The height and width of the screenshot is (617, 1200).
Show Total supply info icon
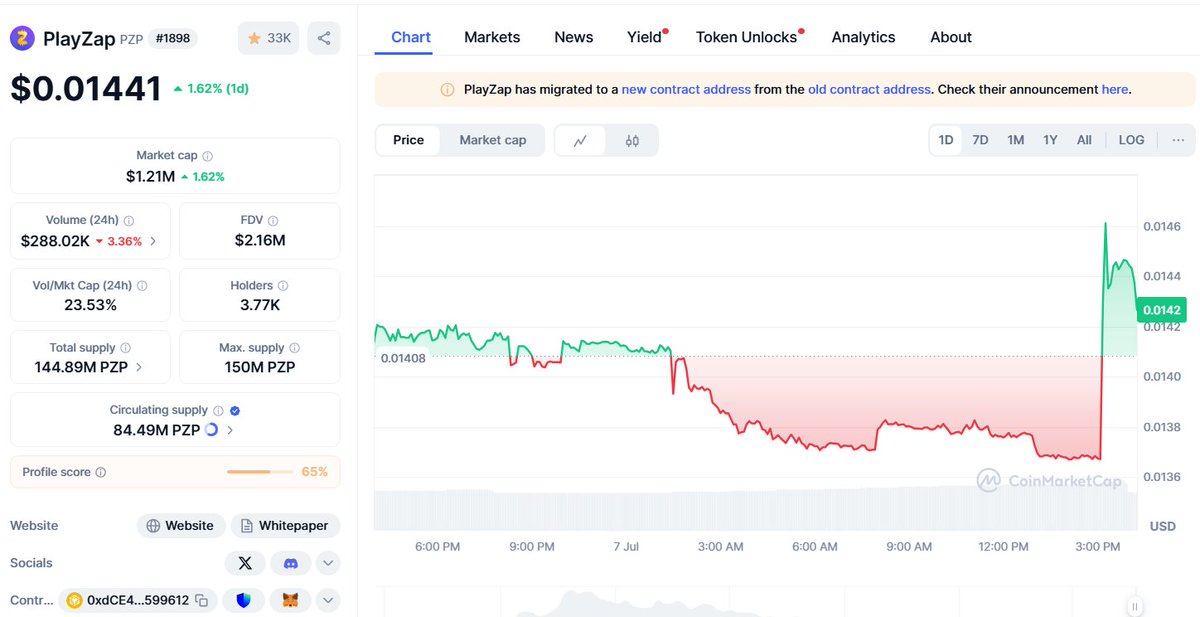click(x=125, y=348)
